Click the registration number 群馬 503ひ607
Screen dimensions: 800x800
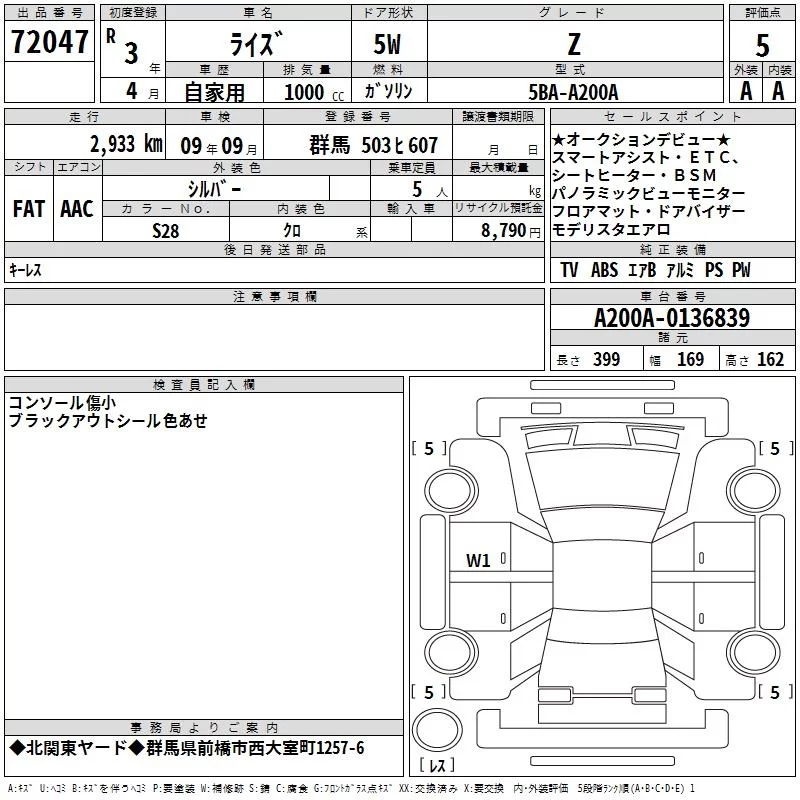coord(374,144)
